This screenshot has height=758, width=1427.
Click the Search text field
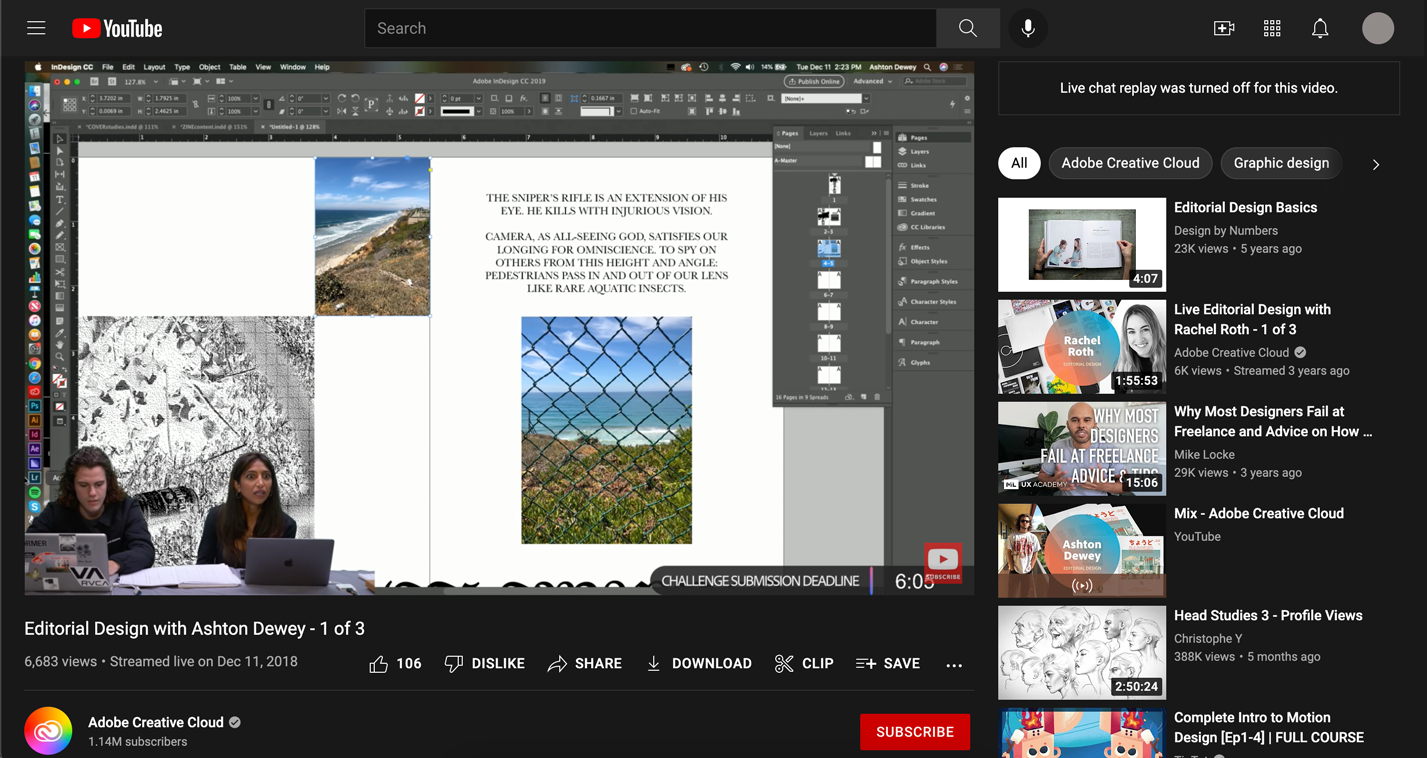(x=650, y=28)
